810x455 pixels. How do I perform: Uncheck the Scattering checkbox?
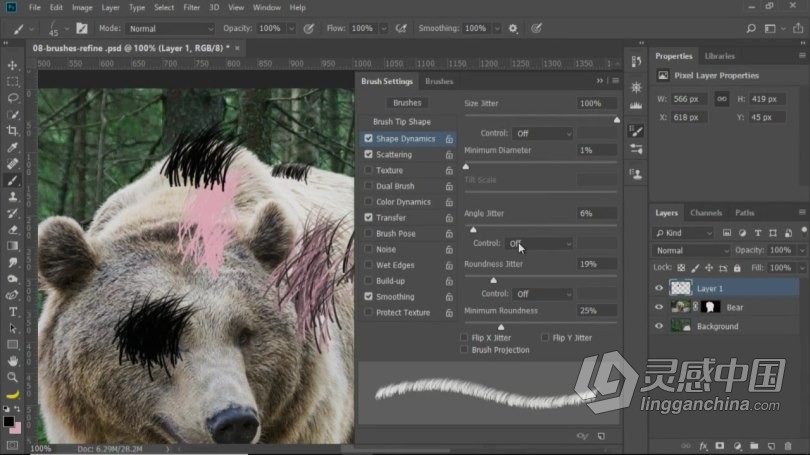coord(368,154)
